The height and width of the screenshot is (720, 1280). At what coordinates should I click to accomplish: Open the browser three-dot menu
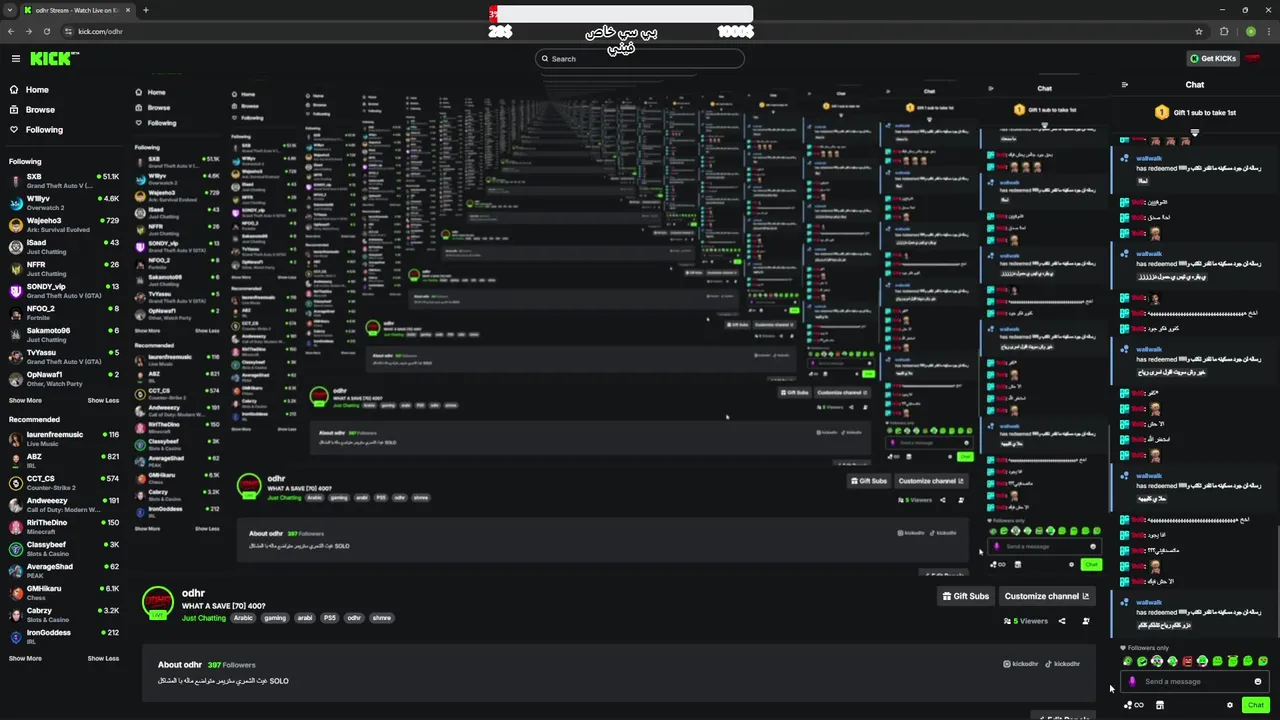coord(1270,31)
